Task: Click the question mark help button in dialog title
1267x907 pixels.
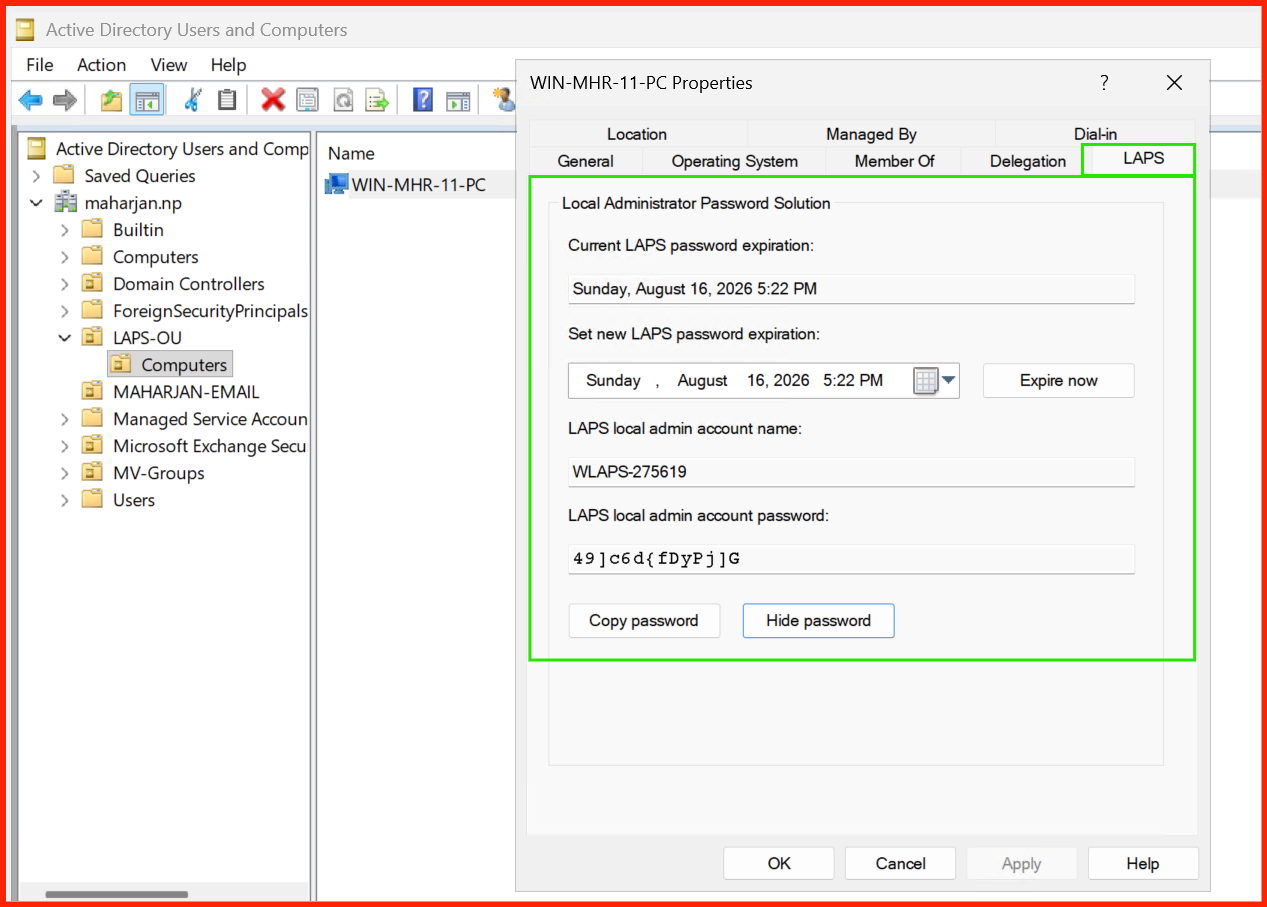Action: (x=1104, y=83)
